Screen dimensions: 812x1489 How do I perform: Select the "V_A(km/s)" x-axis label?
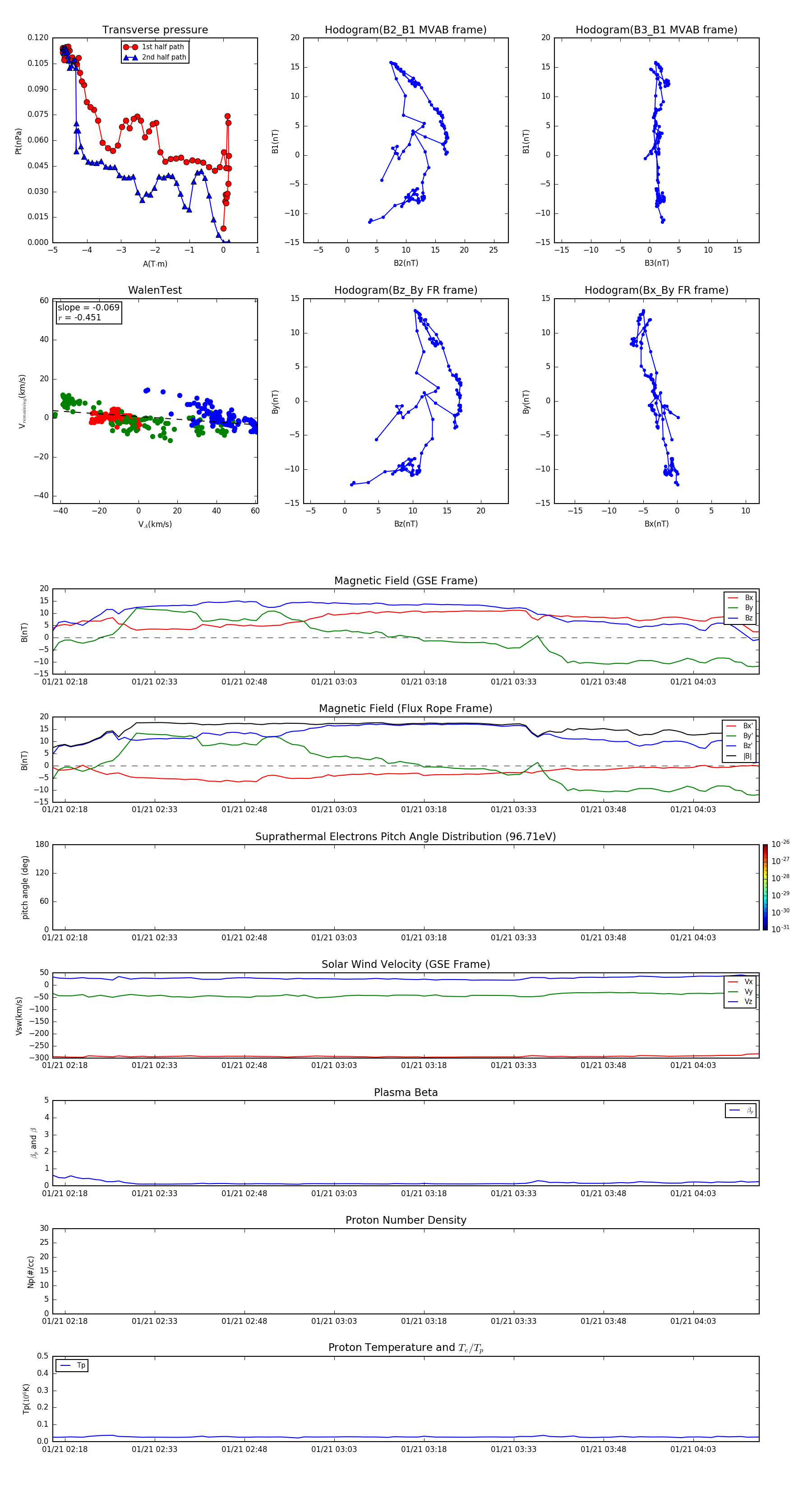pos(155,525)
